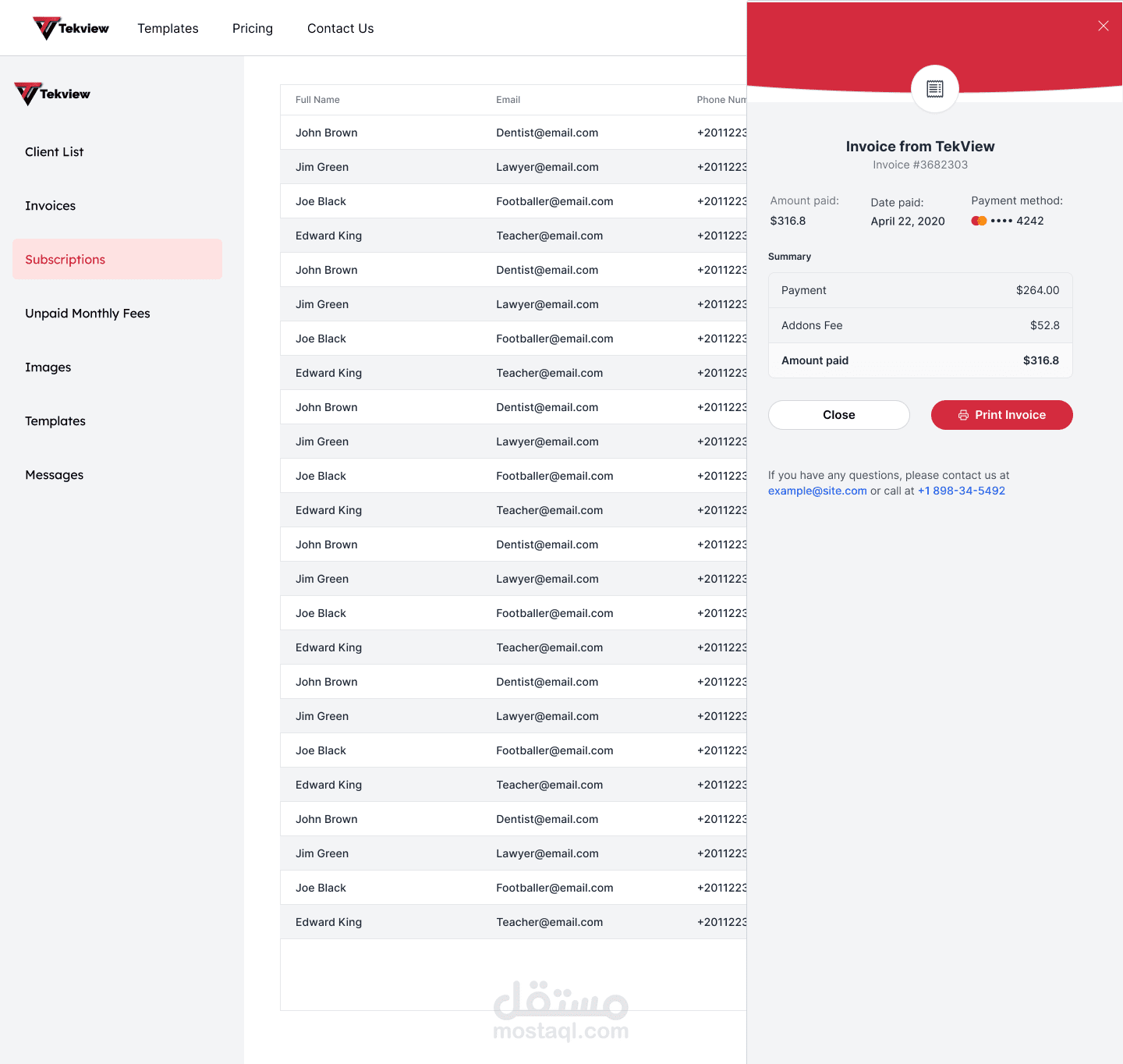1123x1064 pixels.
Task: Click the example@site.com email link
Action: tap(817, 491)
